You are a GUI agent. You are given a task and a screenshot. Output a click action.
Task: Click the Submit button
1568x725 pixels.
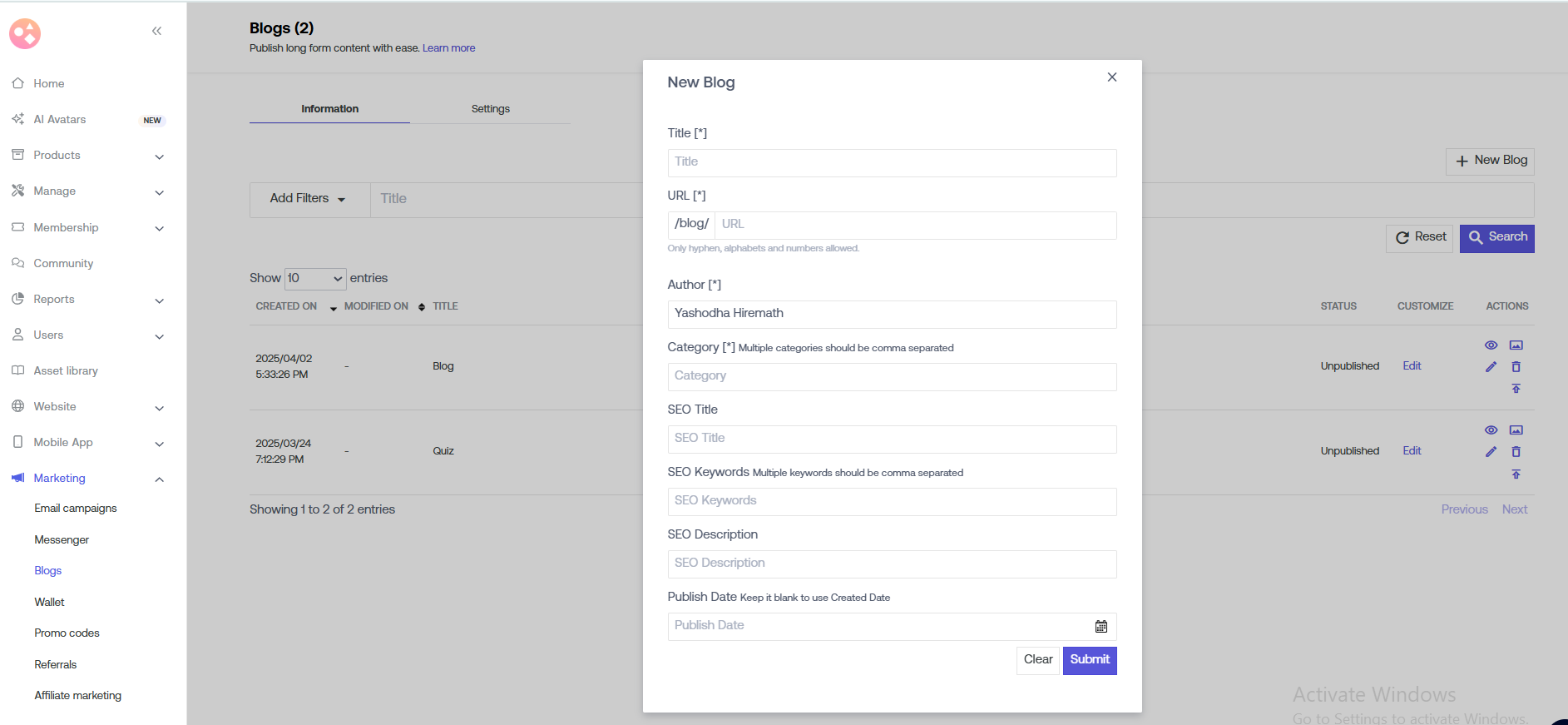click(1089, 660)
